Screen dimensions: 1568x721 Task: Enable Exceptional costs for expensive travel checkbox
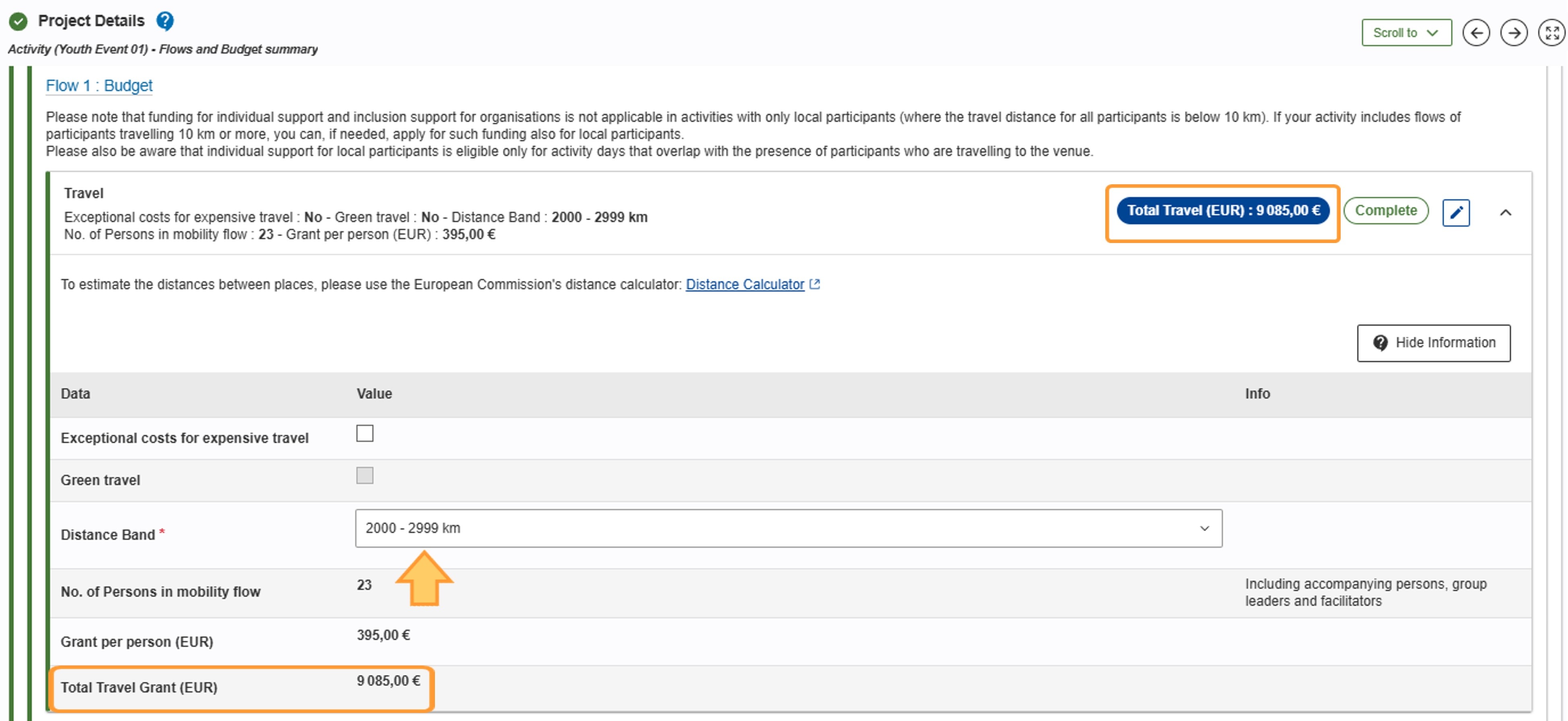pyautogui.click(x=365, y=433)
